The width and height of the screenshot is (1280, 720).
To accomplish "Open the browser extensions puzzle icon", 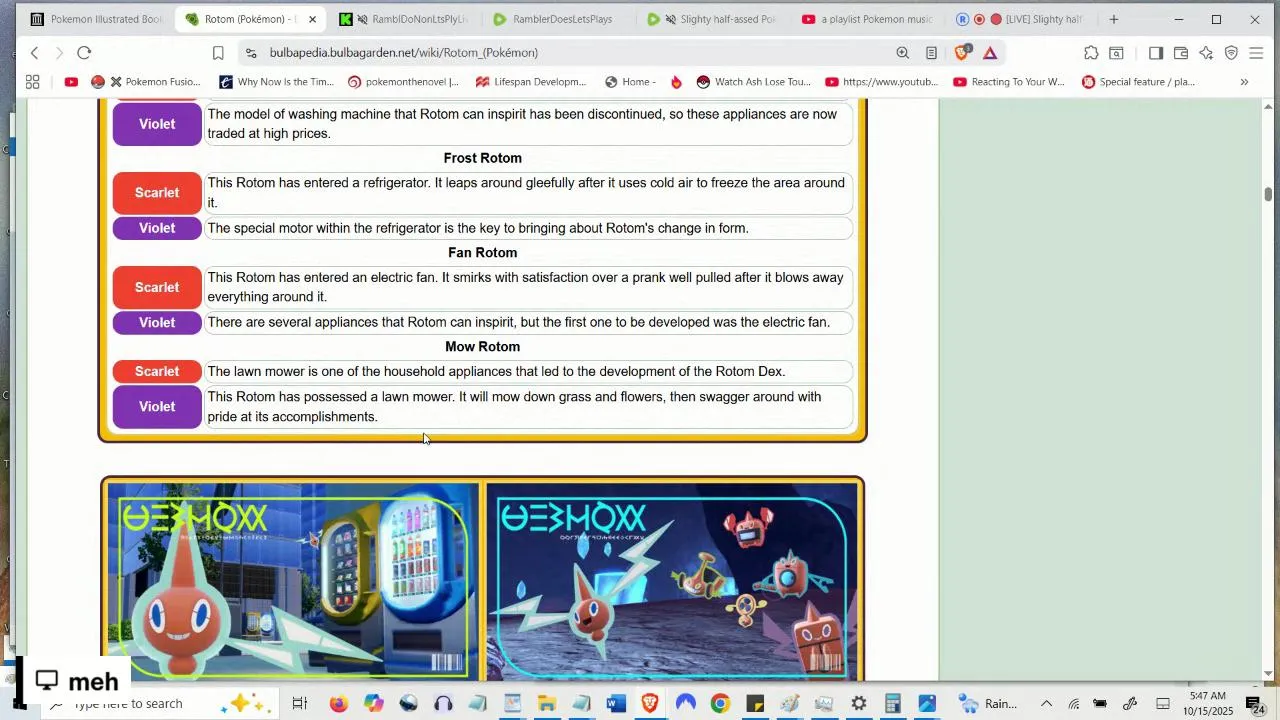I will click(1091, 53).
